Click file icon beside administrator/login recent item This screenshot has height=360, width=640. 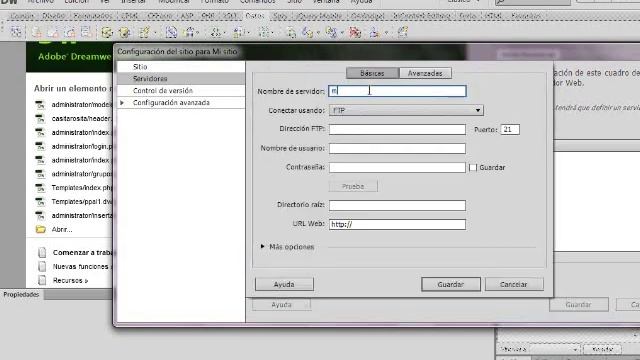pos(40,147)
